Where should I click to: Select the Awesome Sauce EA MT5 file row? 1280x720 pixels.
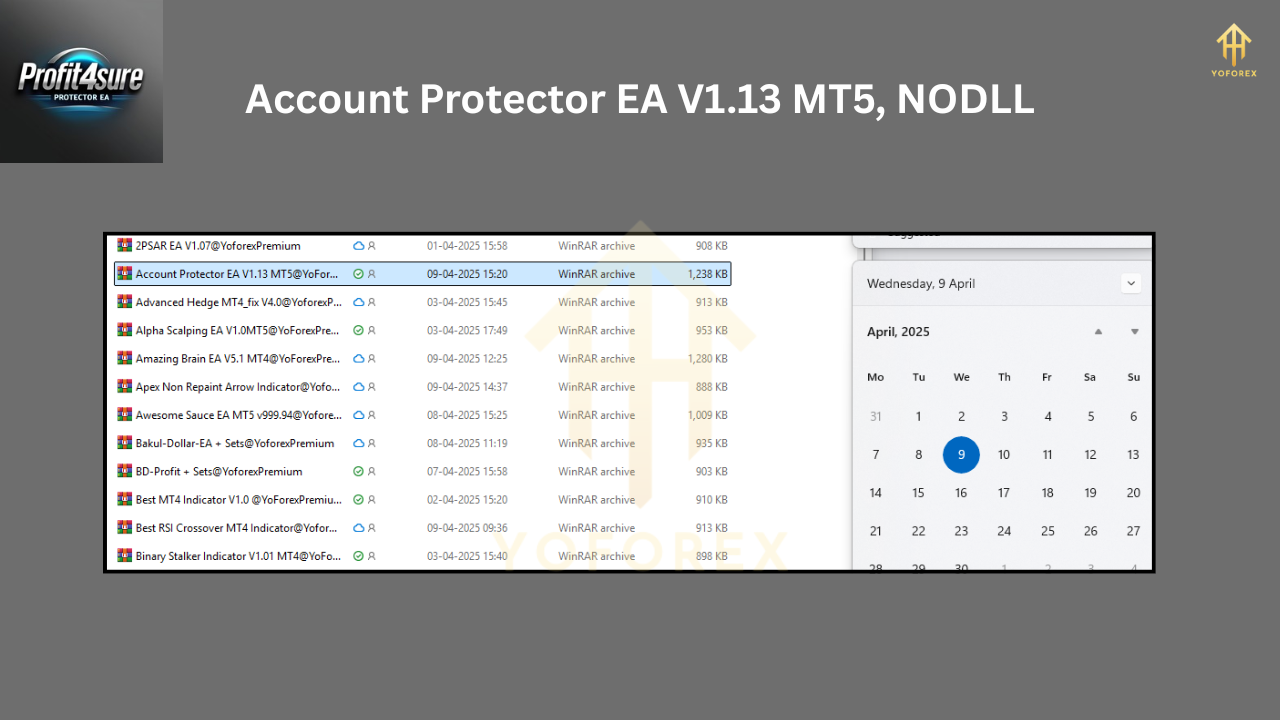pos(238,415)
